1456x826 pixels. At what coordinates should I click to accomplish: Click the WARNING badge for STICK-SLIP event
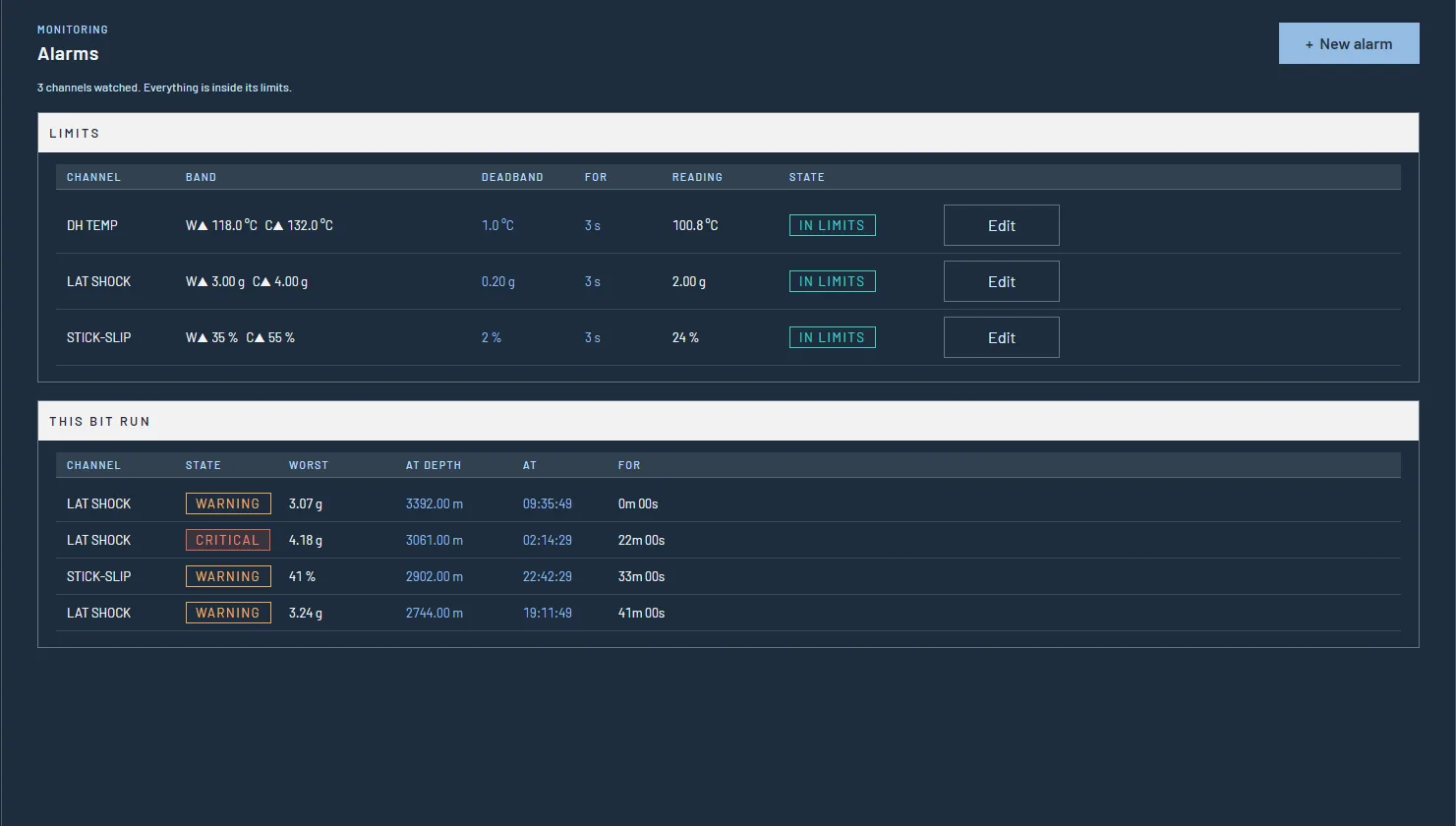228,576
